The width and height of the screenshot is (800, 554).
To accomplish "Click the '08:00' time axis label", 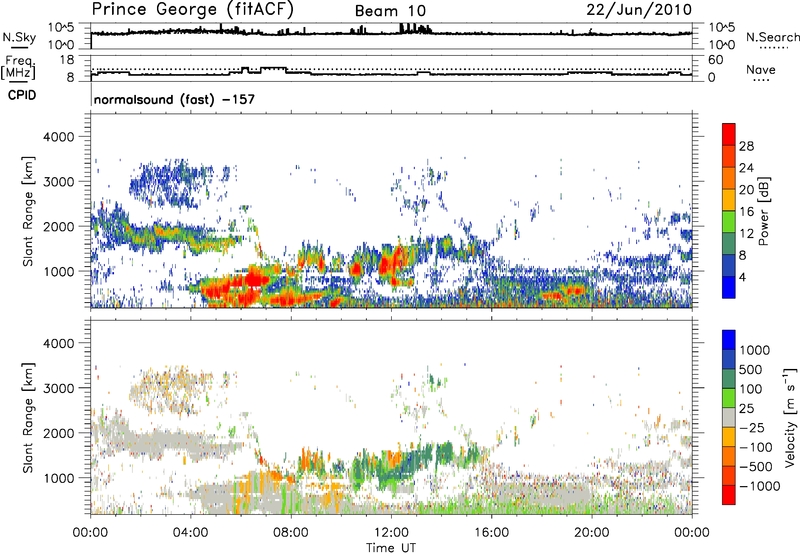I will (290, 533).
